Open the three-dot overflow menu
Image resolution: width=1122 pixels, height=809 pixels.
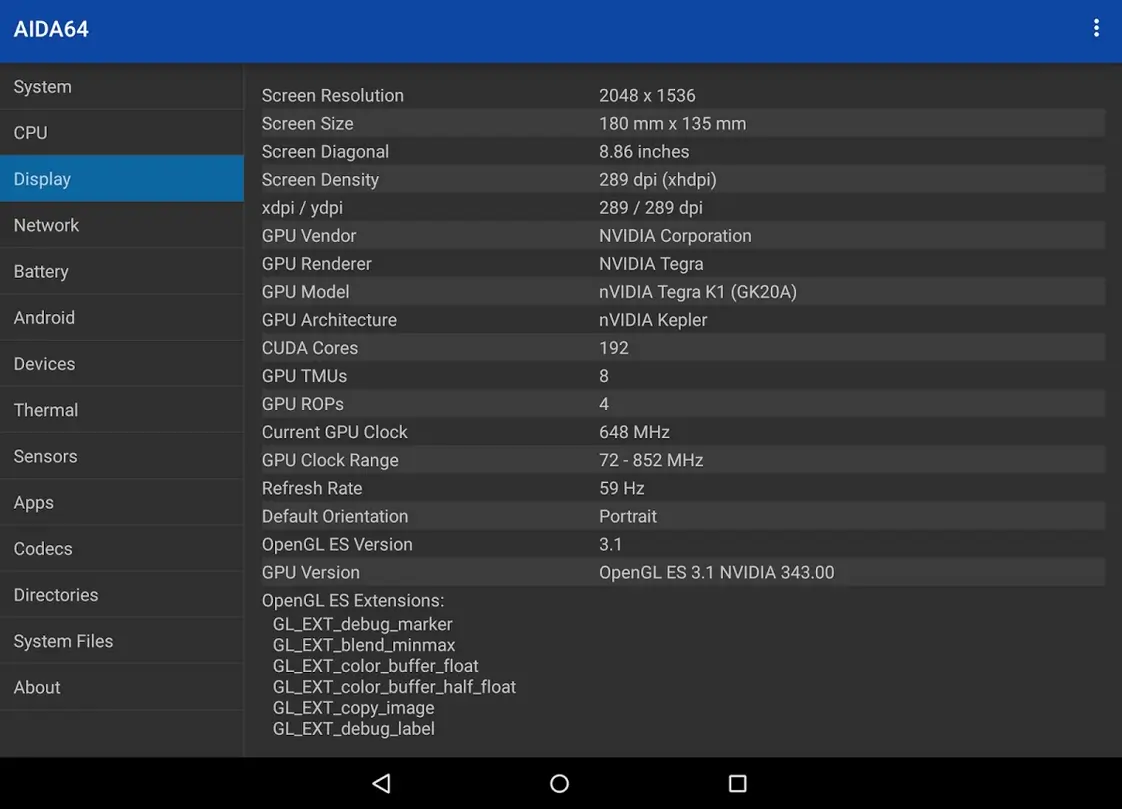pyautogui.click(x=1096, y=29)
